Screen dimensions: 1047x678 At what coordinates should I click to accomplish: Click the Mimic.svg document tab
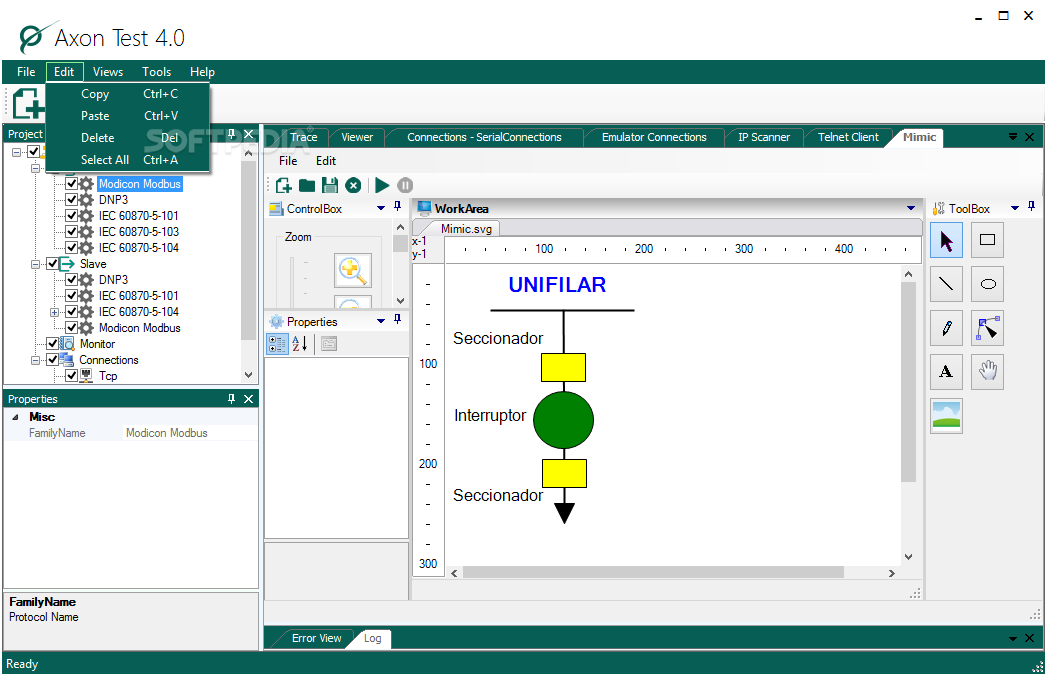(x=466, y=229)
